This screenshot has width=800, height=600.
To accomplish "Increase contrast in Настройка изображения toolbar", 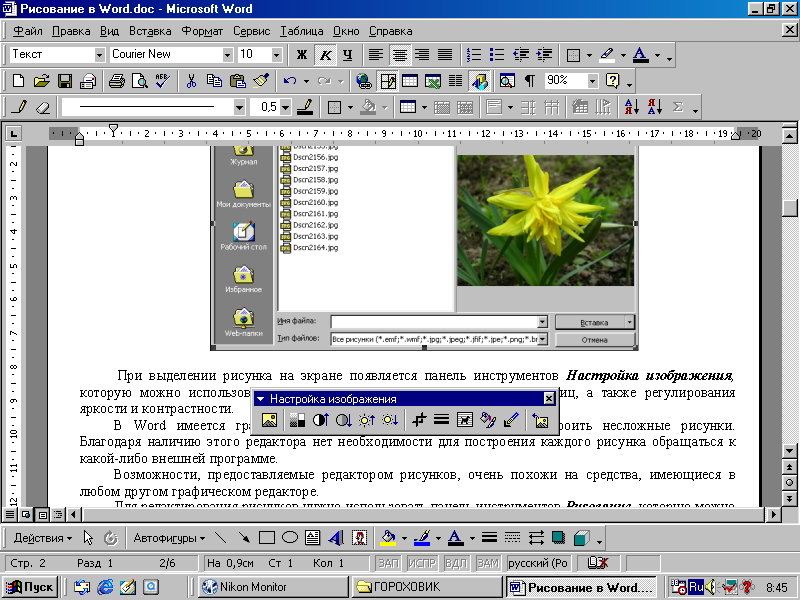I will coord(320,420).
